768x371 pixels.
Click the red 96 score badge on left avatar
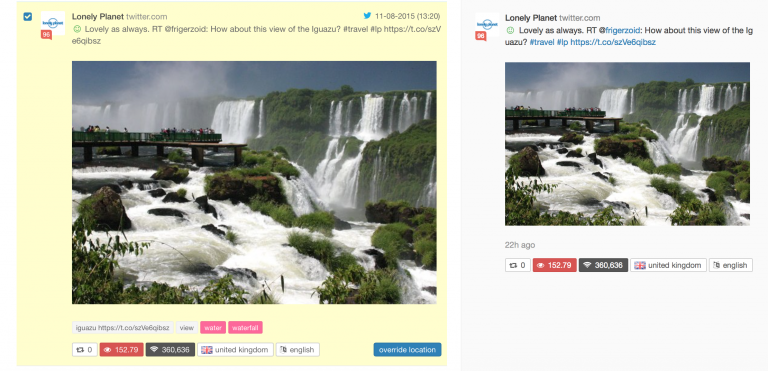pyautogui.click(x=46, y=35)
